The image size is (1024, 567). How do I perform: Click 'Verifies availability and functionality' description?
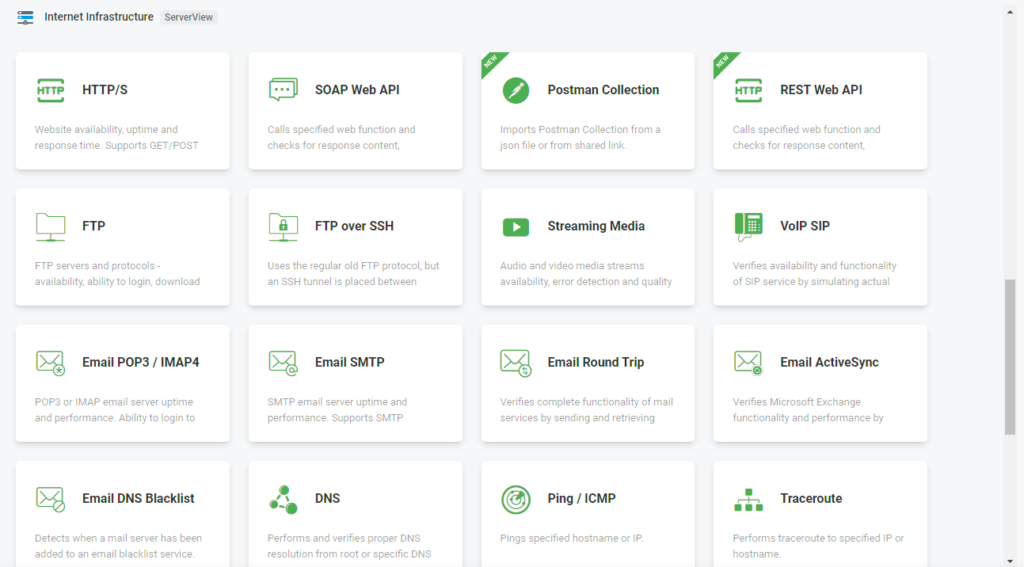point(814,266)
